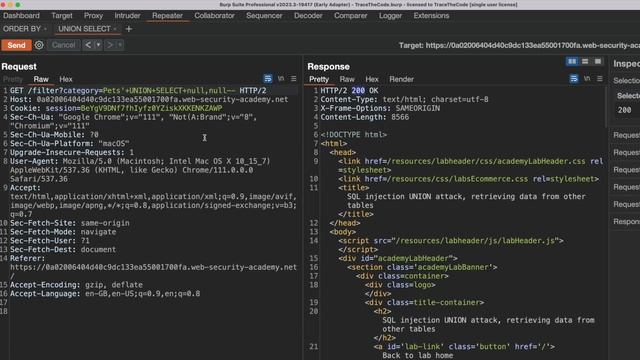
Task: Go to the Intruder tab
Action: [x=127, y=16]
